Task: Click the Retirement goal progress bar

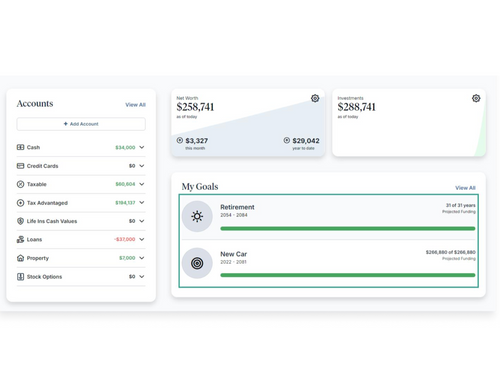Action: 348,229
